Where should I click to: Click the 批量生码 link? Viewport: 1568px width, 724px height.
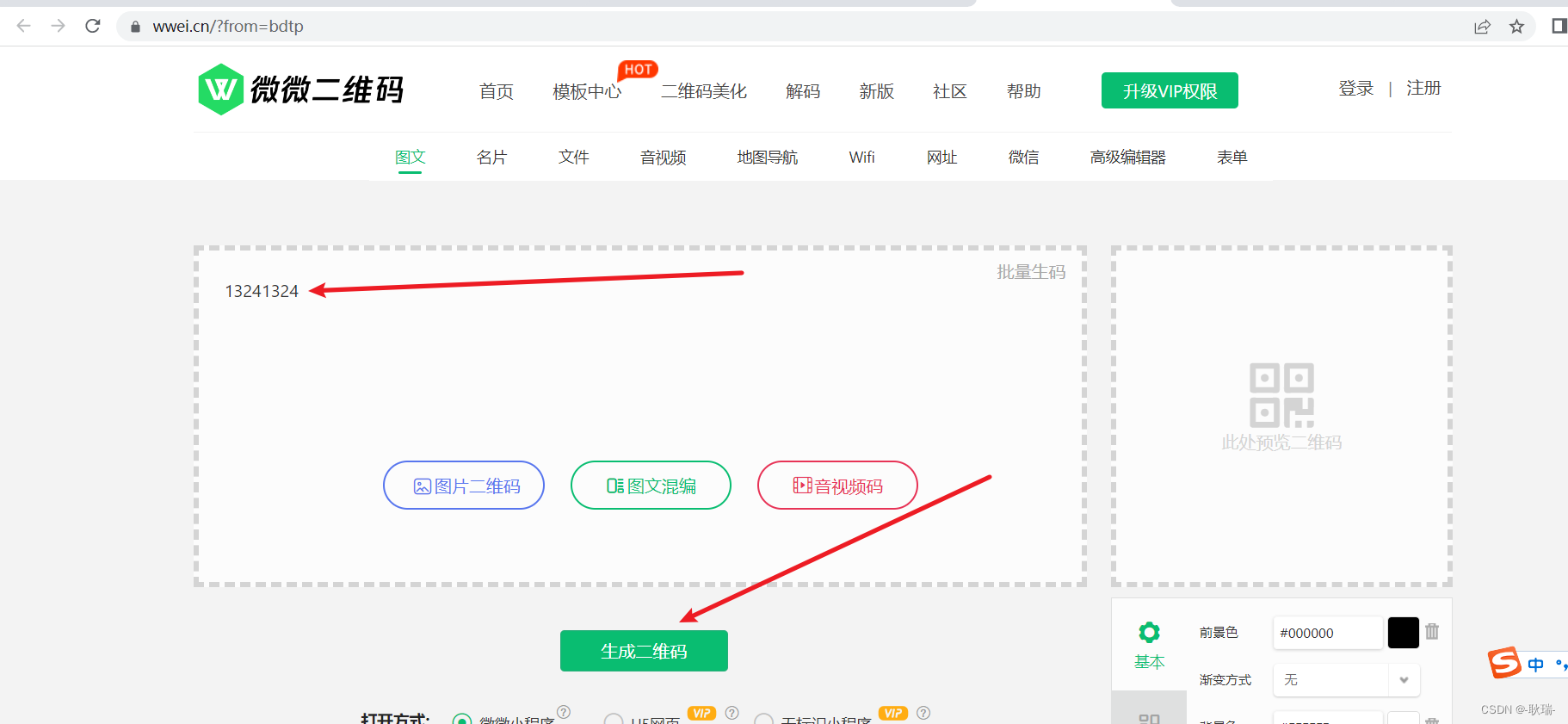point(1031,272)
